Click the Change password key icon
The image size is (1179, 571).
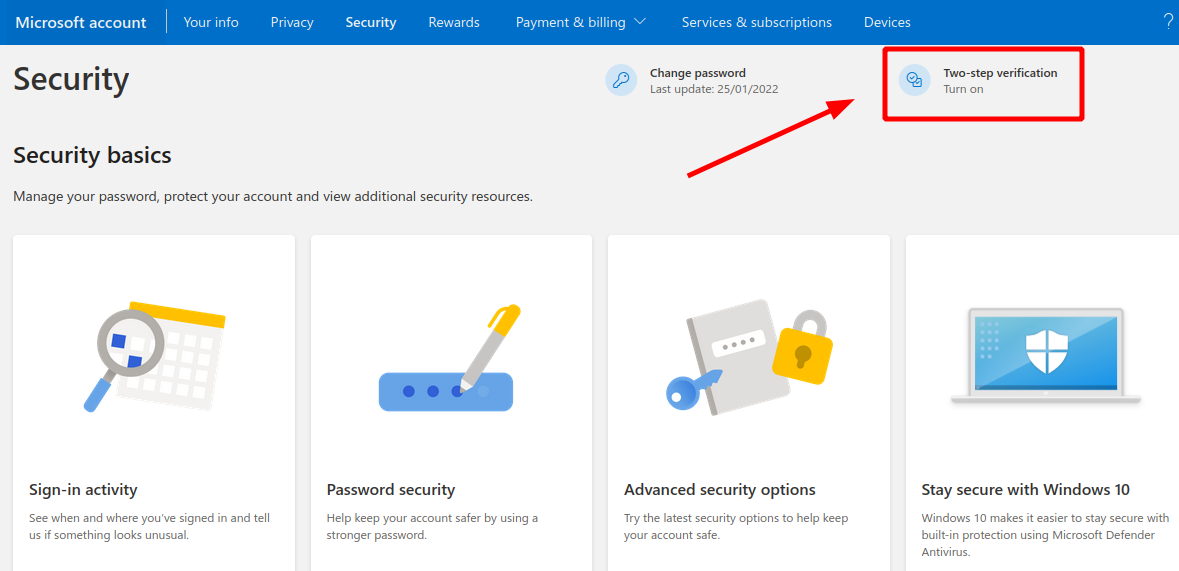coord(621,80)
